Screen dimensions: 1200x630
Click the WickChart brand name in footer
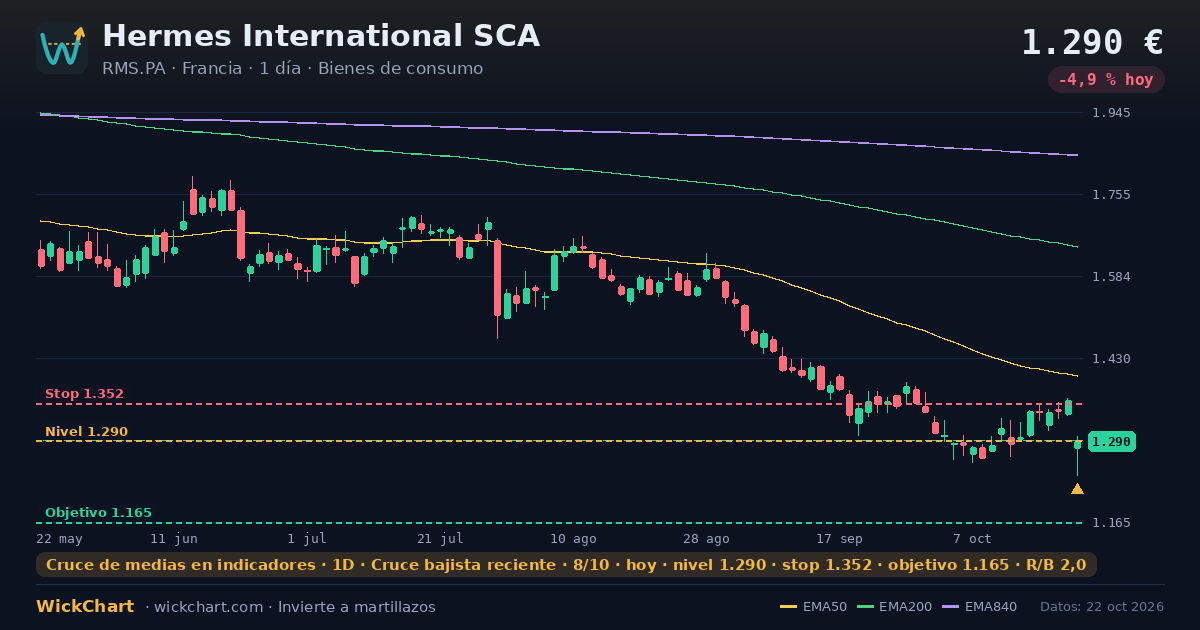85,607
